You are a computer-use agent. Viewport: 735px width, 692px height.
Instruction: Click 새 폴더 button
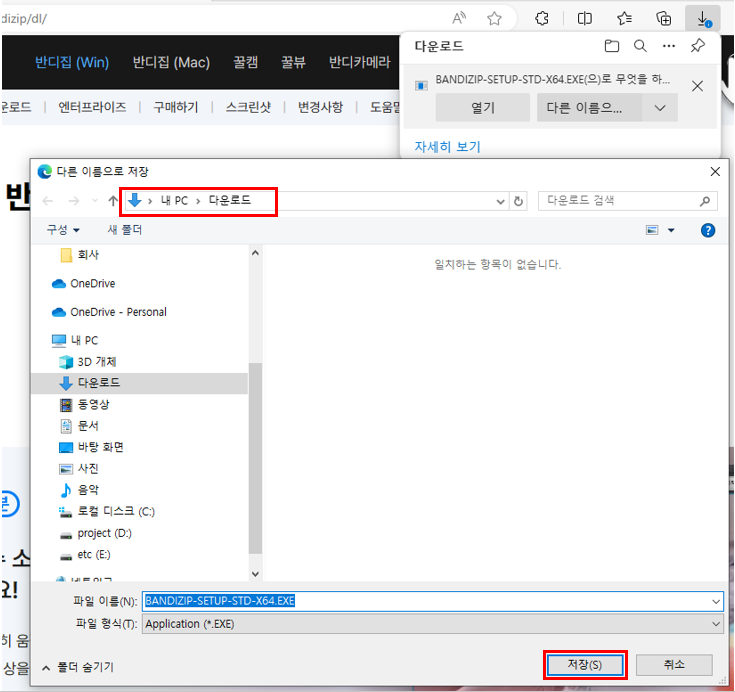click(x=125, y=230)
